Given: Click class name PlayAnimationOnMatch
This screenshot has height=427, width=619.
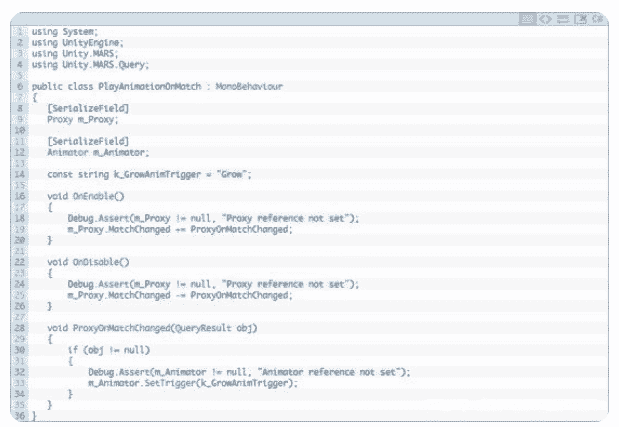Looking at the screenshot, I should (149, 86).
